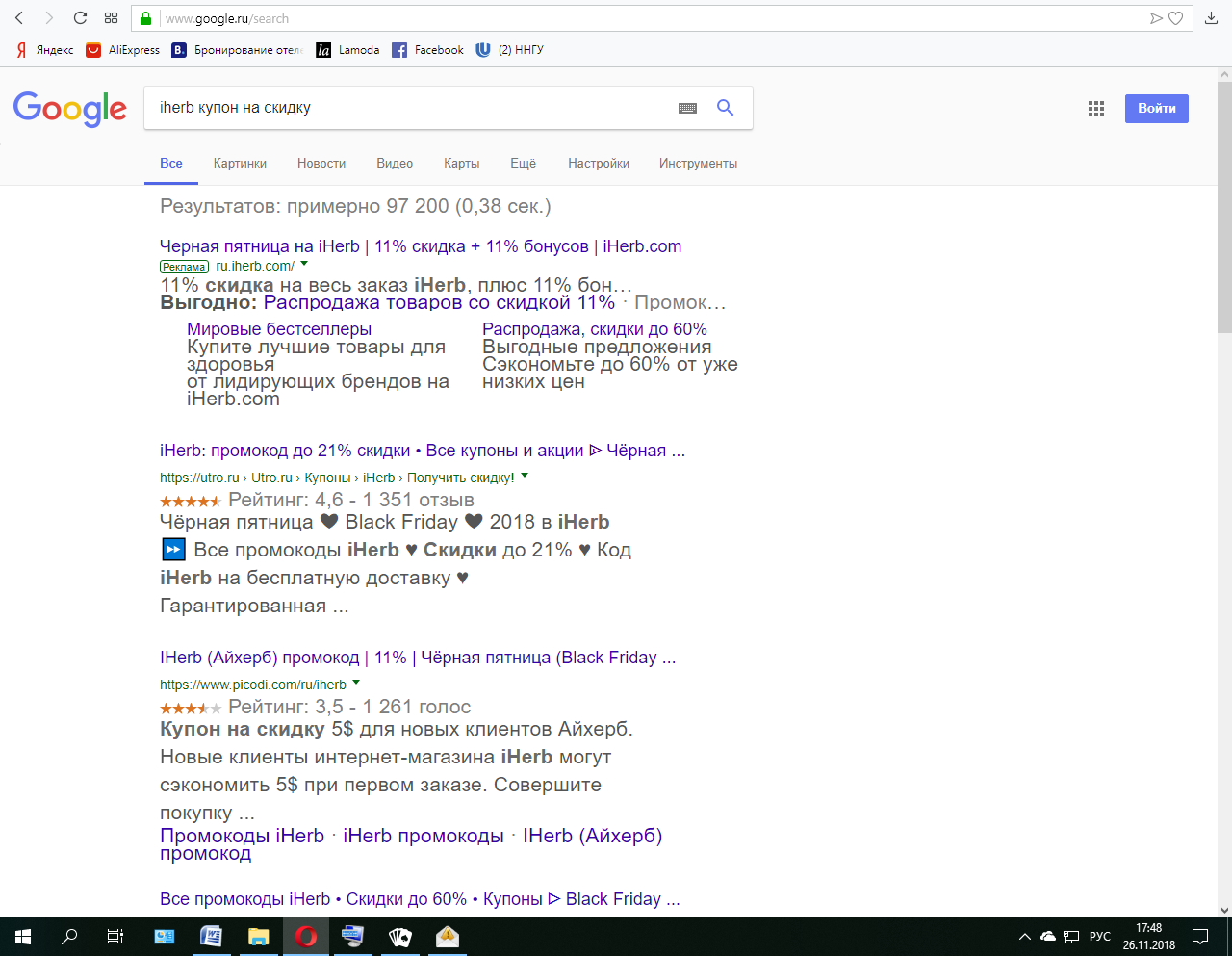
Task: Open the Черная пятница на iHerb ad link
Action: point(421,246)
